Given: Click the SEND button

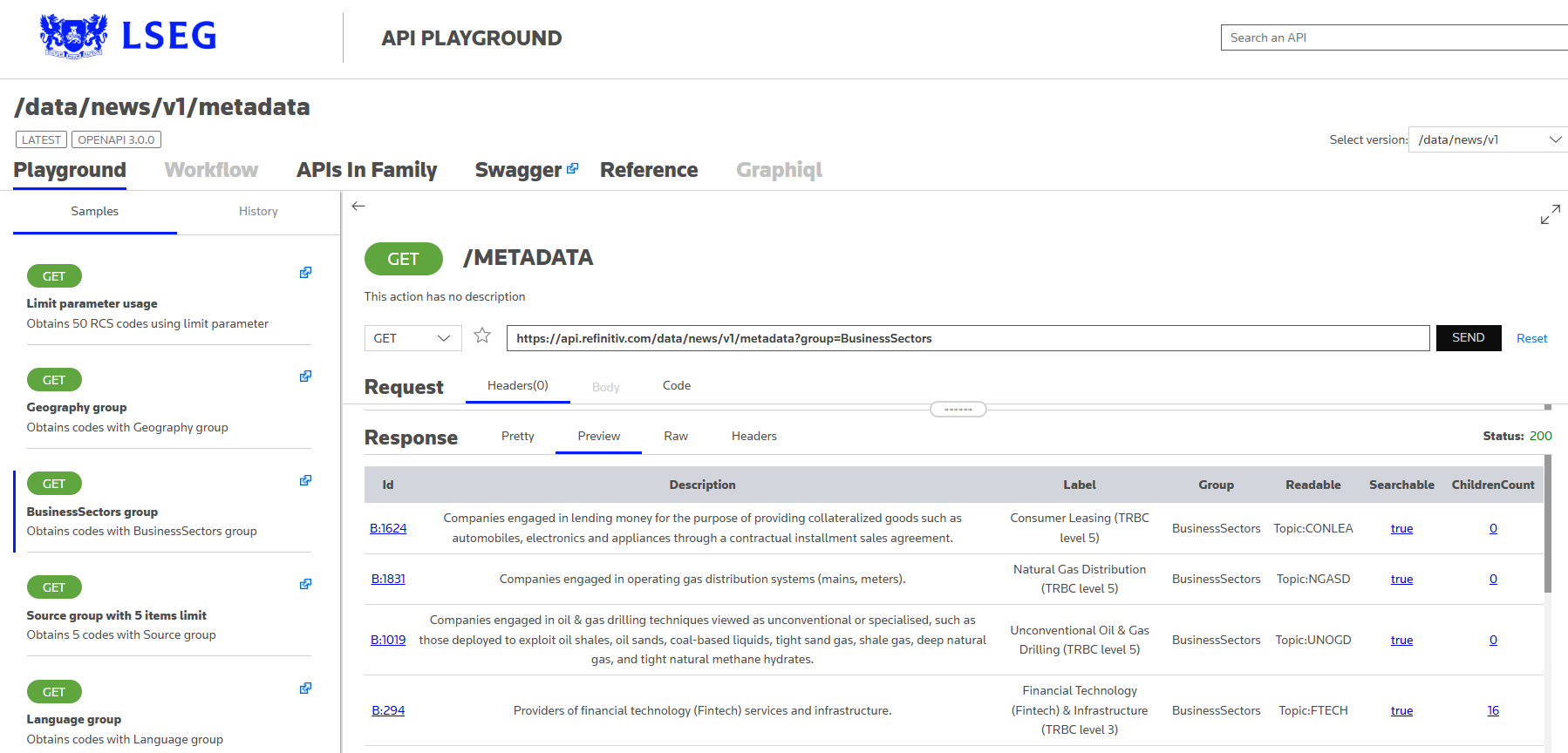Looking at the screenshot, I should 1469,338.
